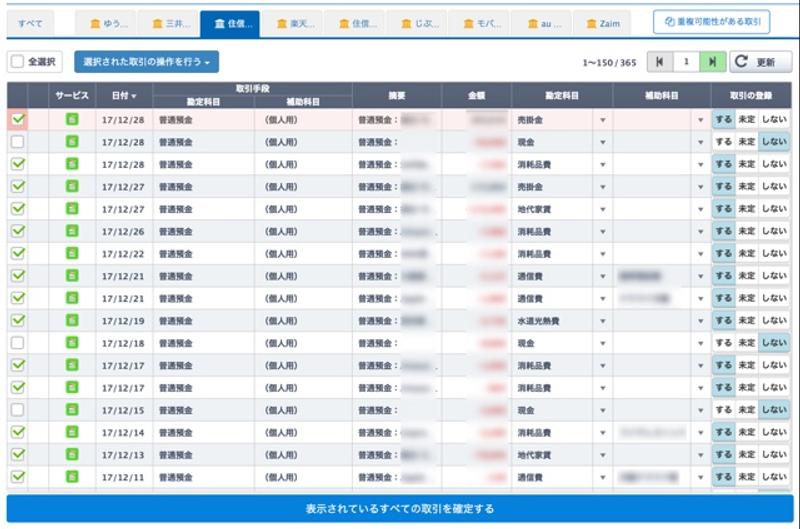Screen dimensions: 800x529
Task: Open 勘定科目 dropdown for 17/12/28 売掛金 row
Action: coord(603,120)
